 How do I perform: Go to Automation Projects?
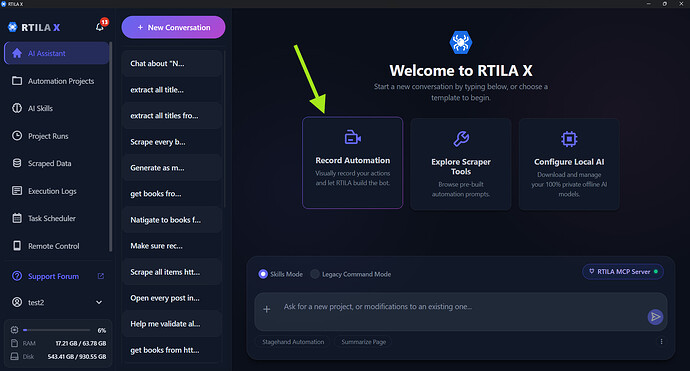(56, 81)
